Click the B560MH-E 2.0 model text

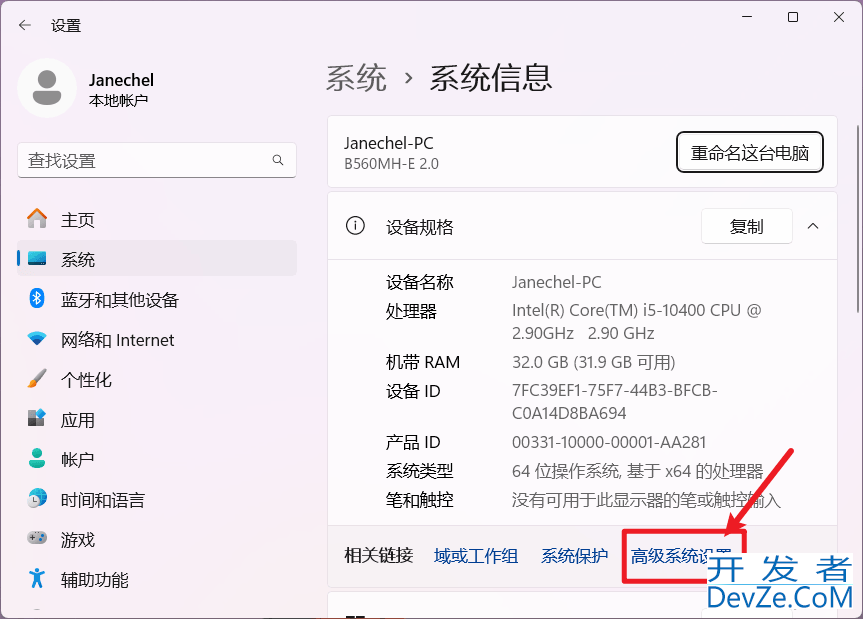pos(391,163)
